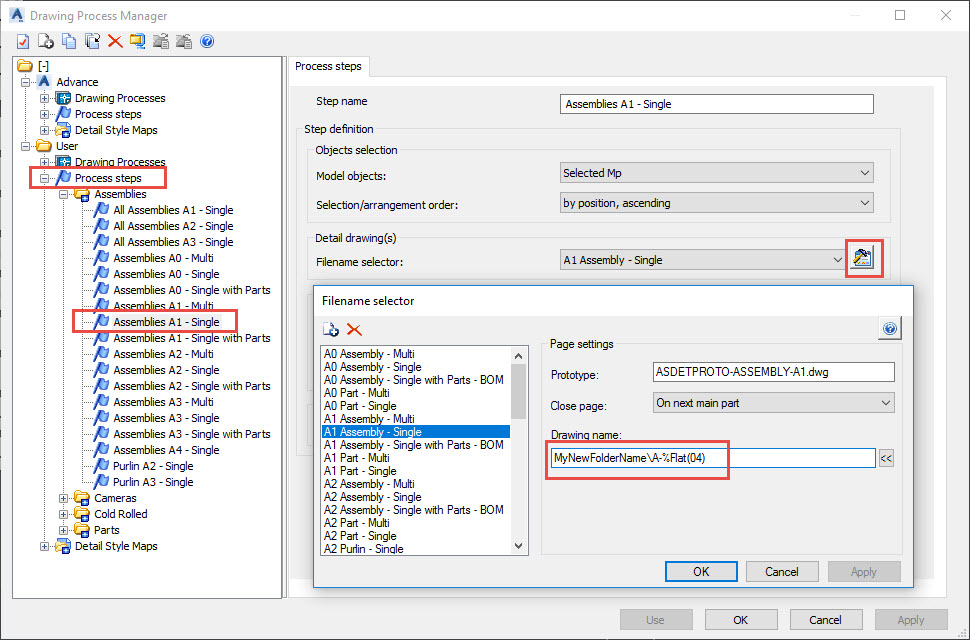Switch to the Process steps tab
This screenshot has height=640, width=970.
tap(329, 66)
